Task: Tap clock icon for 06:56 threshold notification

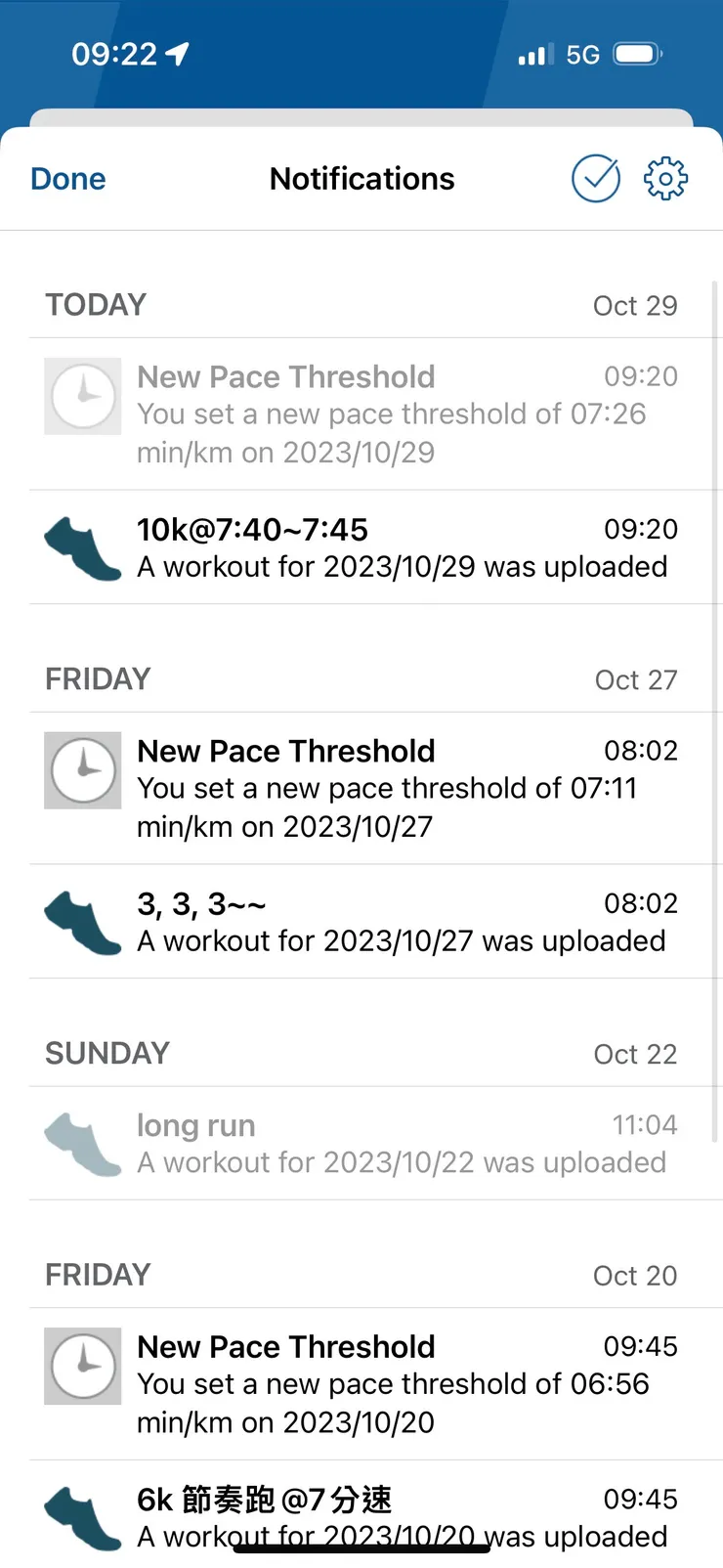Action: [x=83, y=1366]
